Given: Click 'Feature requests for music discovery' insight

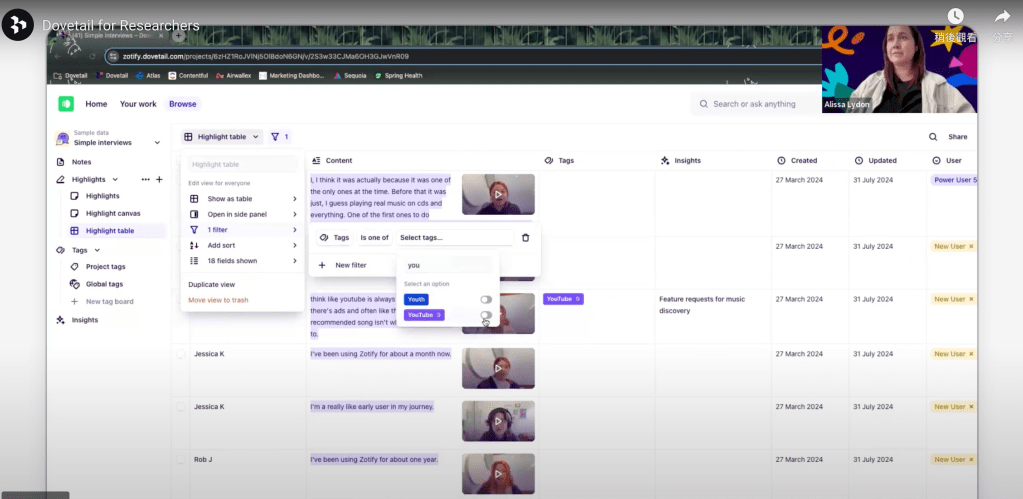Looking at the screenshot, I should click(x=702, y=305).
